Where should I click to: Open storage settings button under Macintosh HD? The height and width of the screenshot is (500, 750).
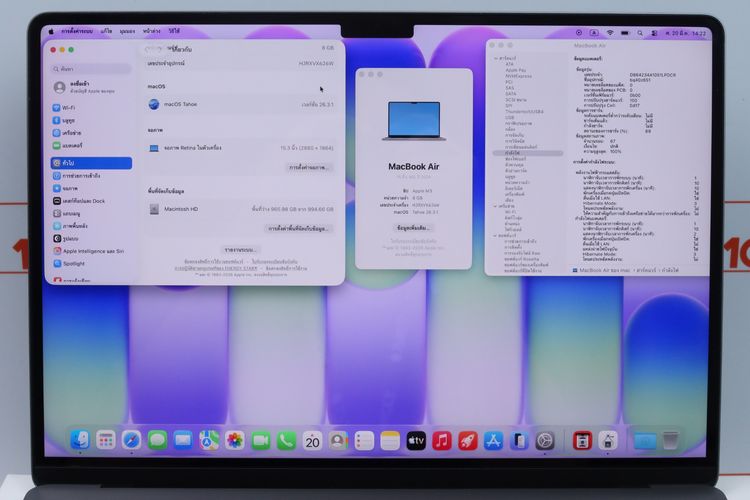[x=298, y=228]
